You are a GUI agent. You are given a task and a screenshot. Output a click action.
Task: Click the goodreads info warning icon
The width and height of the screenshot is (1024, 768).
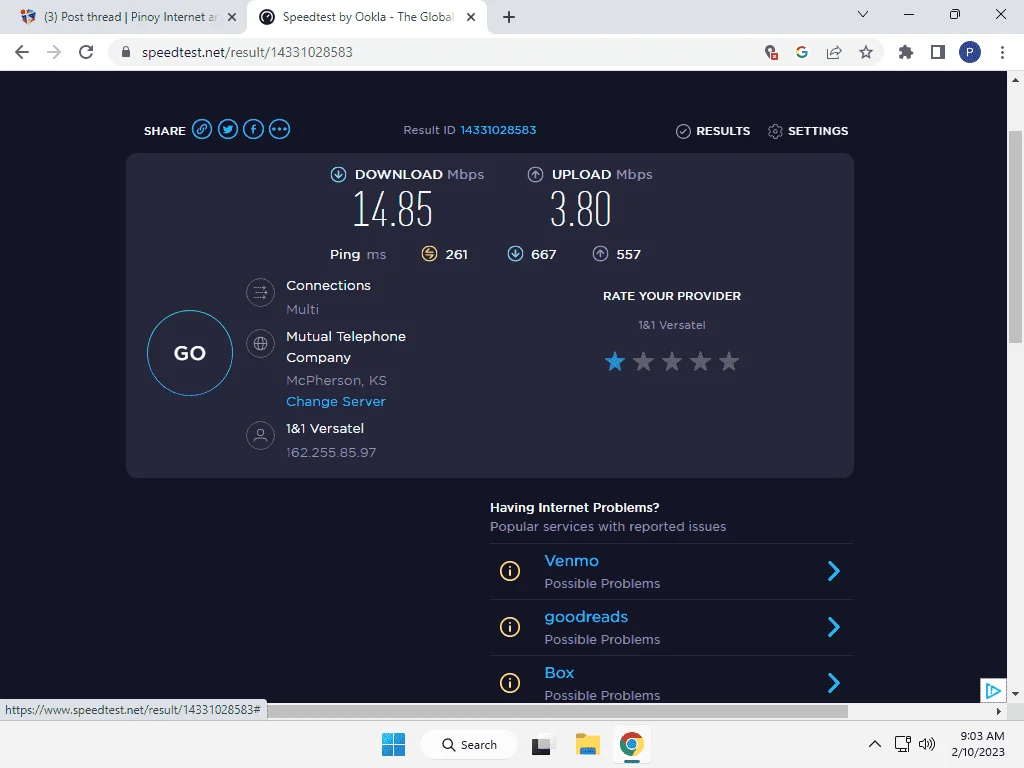point(510,627)
